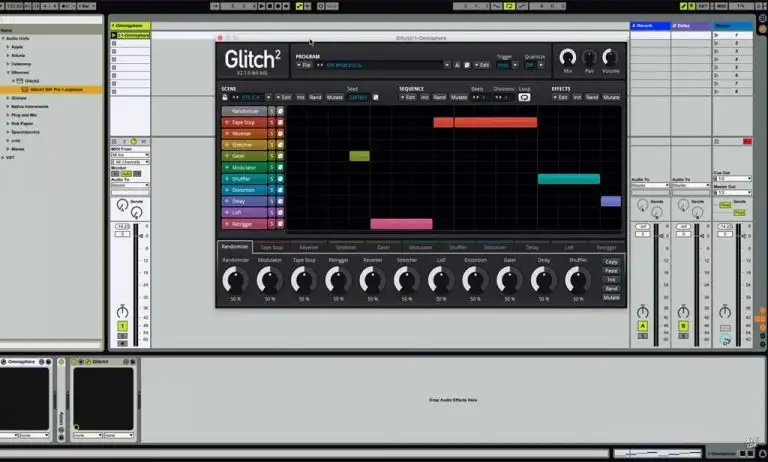Switch to the Delay tab

coord(532,247)
